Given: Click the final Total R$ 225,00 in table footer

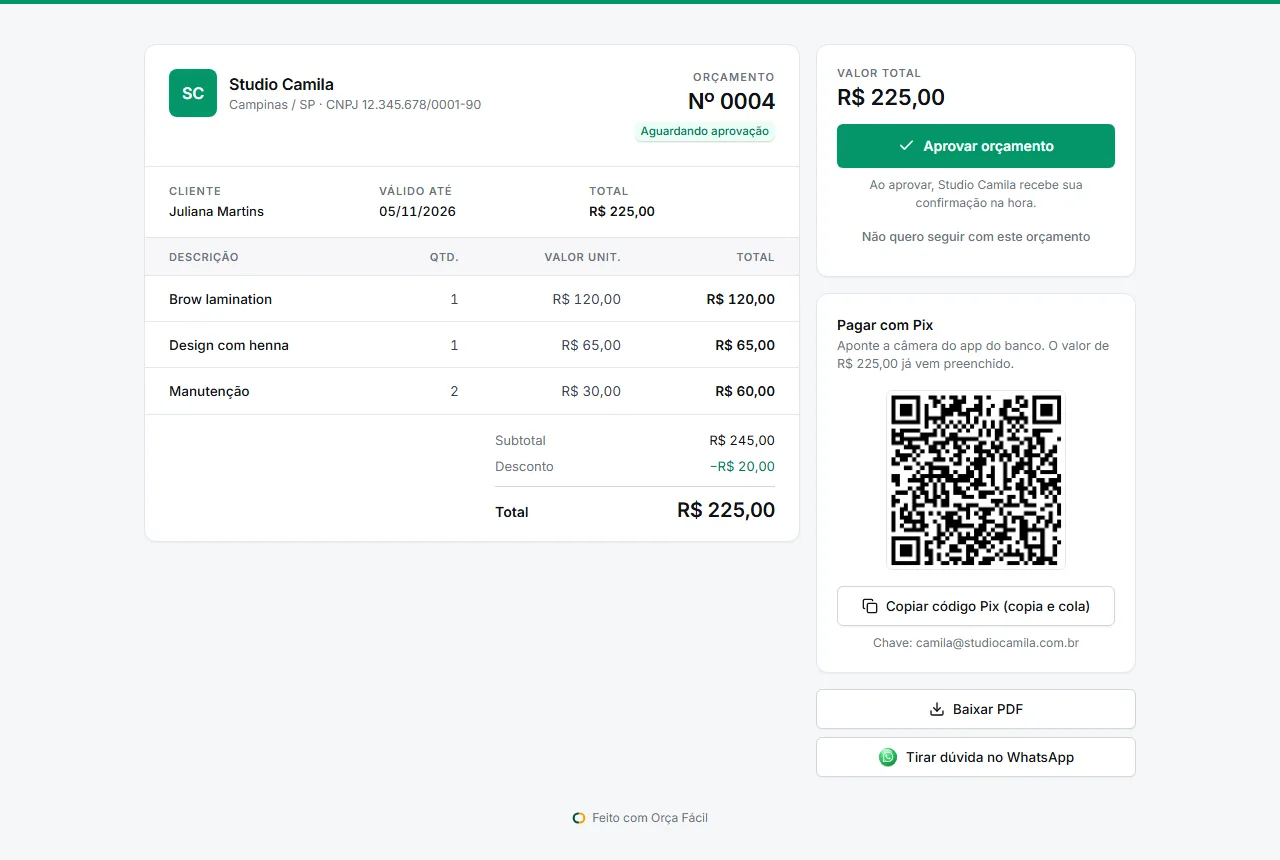Looking at the screenshot, I should click(726, 510).
